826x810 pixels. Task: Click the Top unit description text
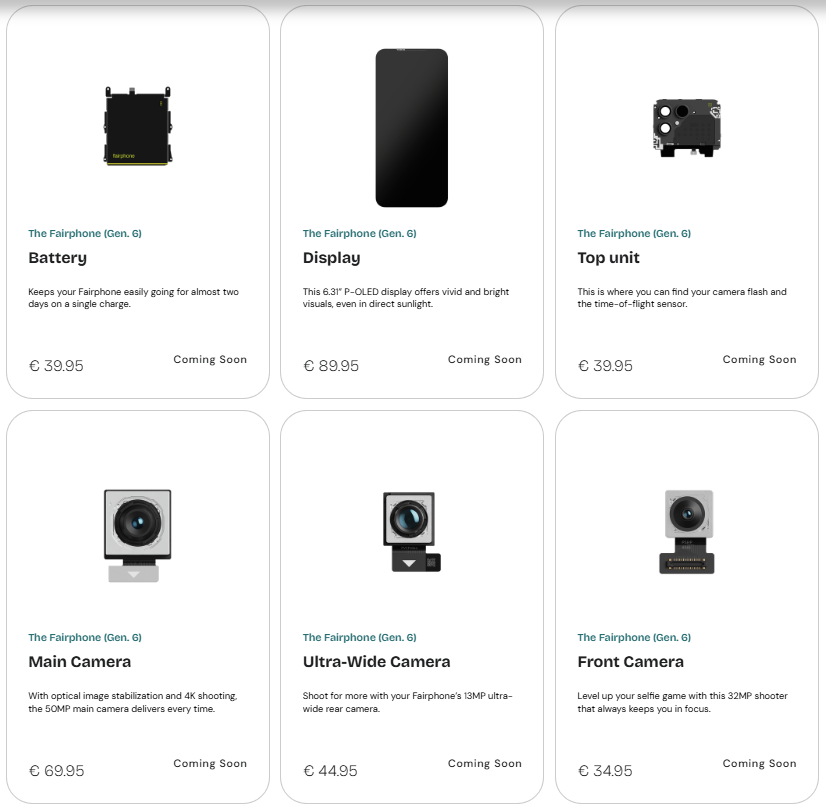pyautogui.click(x=681, y=298)
